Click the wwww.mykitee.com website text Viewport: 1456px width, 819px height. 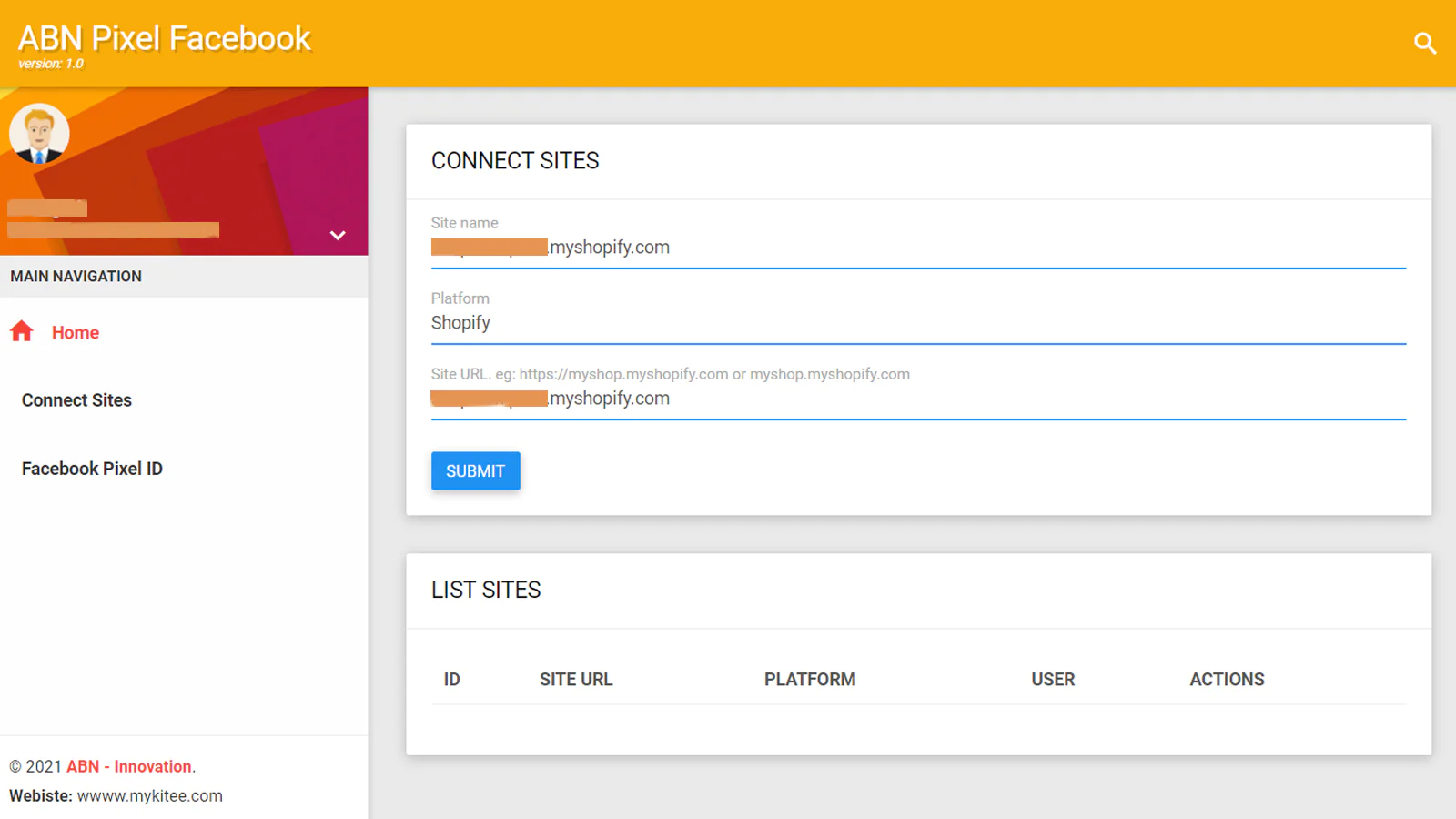(150, 795)
